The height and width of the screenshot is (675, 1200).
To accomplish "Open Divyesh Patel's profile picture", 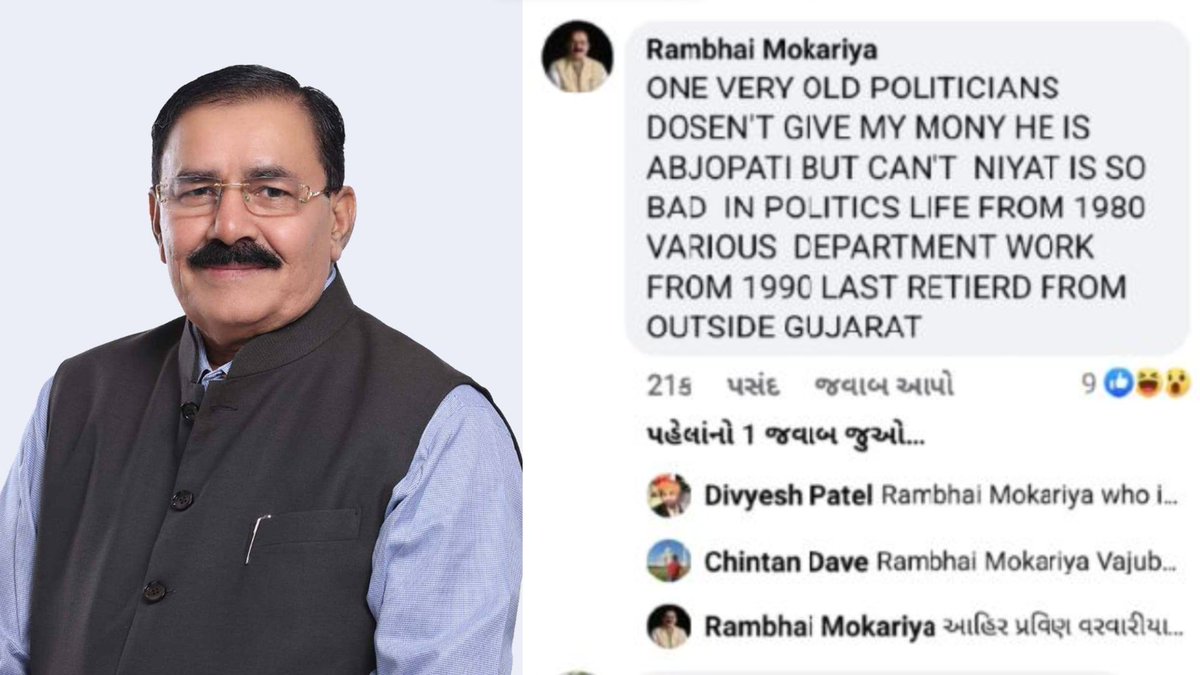I will pos(669,495).
